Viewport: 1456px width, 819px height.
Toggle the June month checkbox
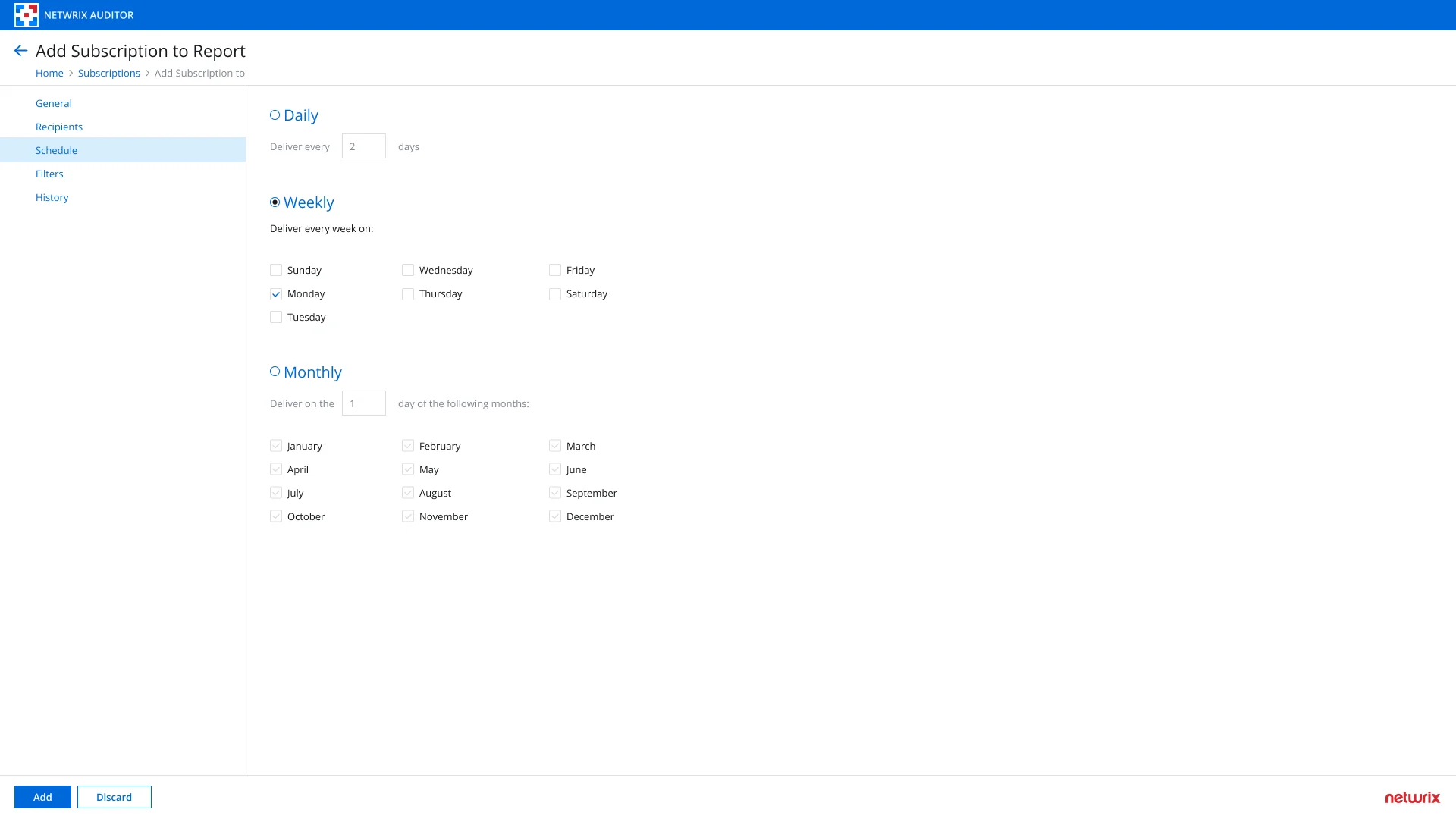pyautogui.click(x=555, y=469)
